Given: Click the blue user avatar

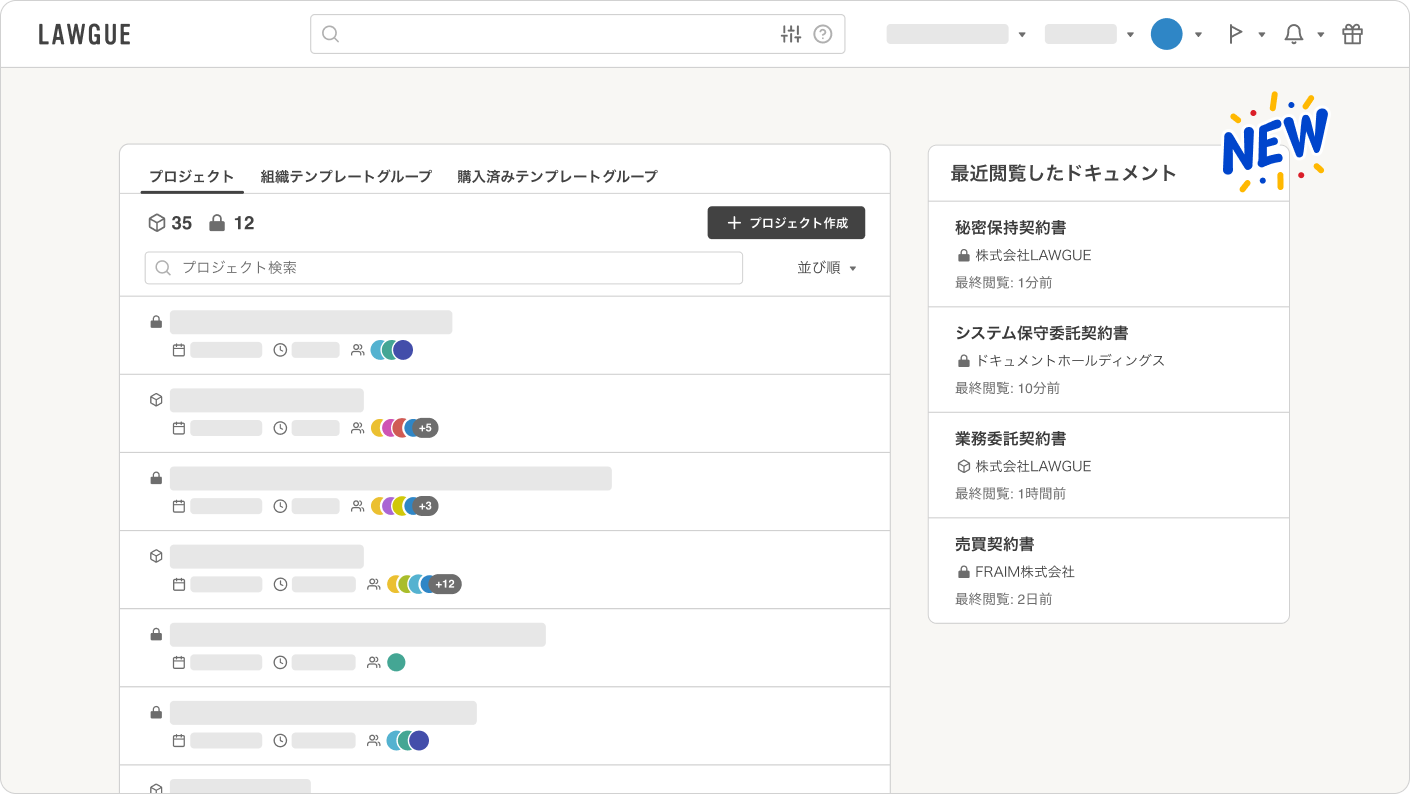Looking at the screenshot, I should (1166, 34).
